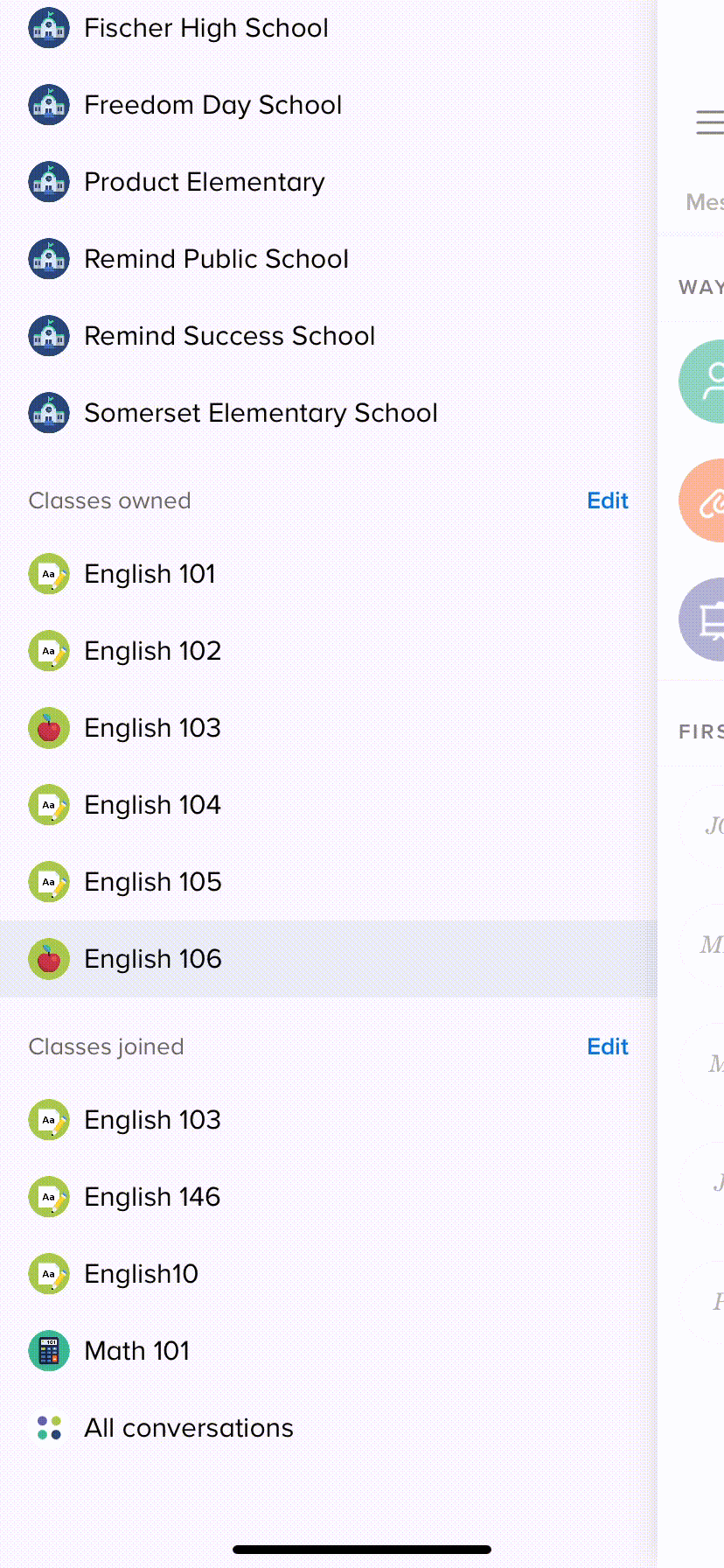The height and width of the screenshot is (1568, 724).
Task: Tap the colored dots All conversations icon
Action: [49, 1428]
